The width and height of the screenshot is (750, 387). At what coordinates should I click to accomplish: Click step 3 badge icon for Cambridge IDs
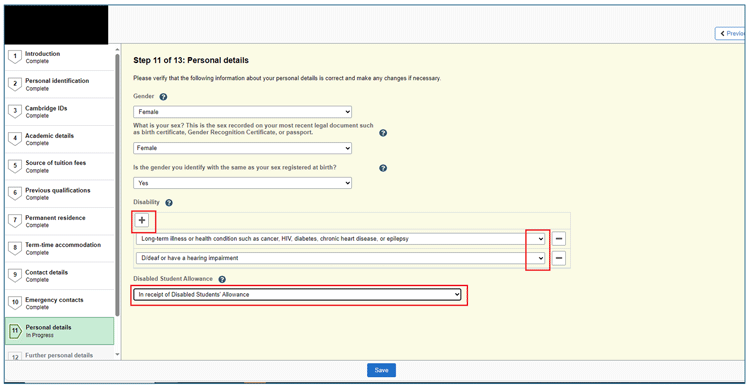pyautogui.click(x=15, y=111)
